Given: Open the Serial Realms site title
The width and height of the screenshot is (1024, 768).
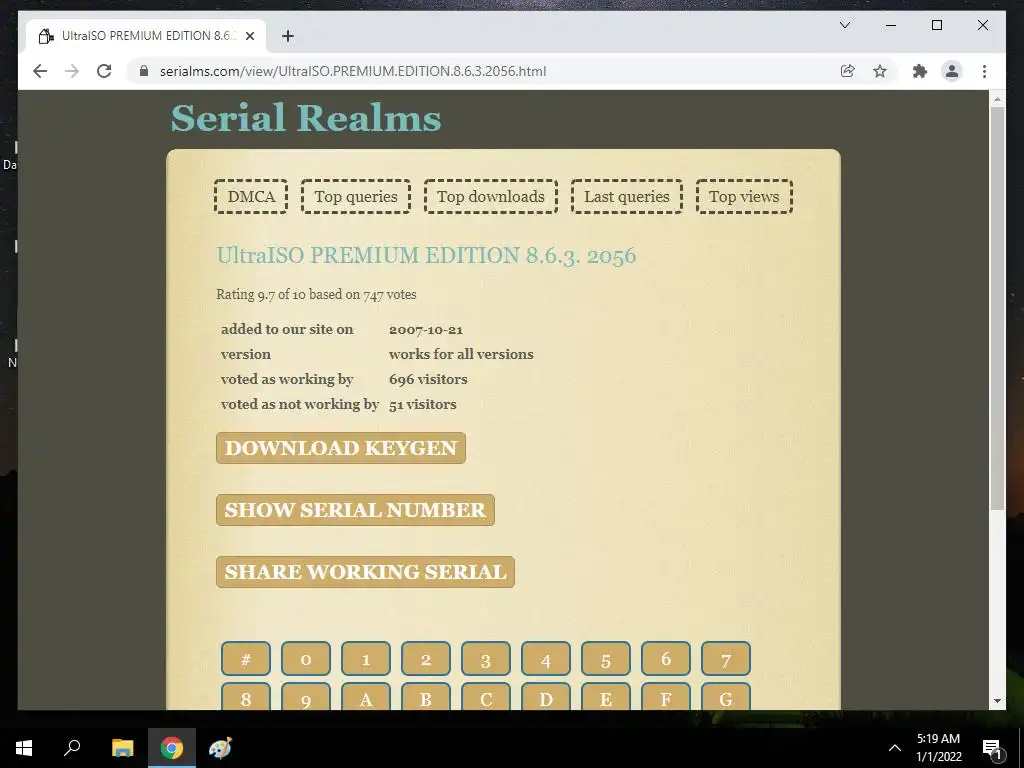Looking at the screenshot, I should pyautogui.click(x=306, y=118).
